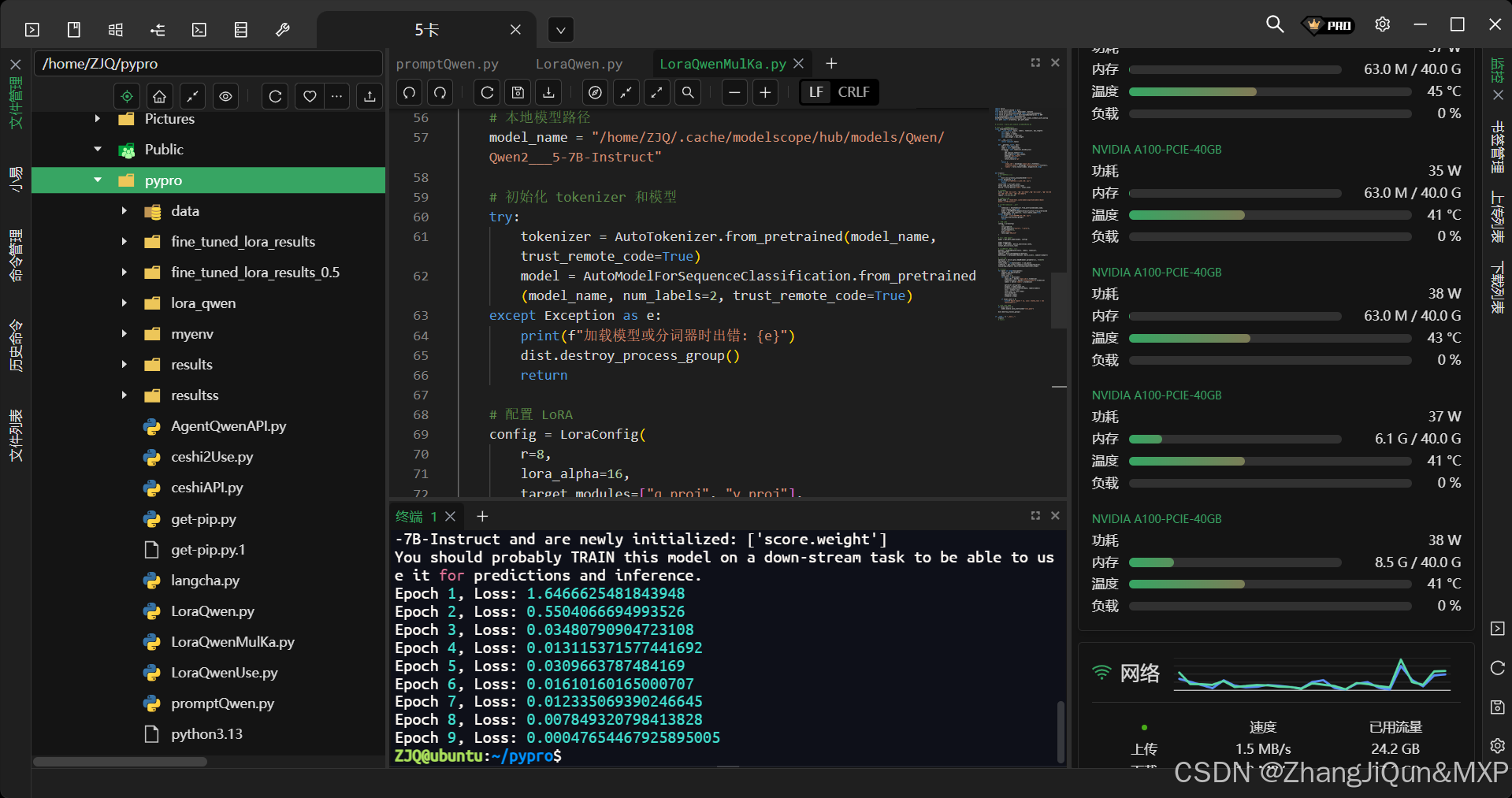The height and width of the screenshot is (798, 1512).
Task: Go to home directory in the file manager
Action: point(158,96)
